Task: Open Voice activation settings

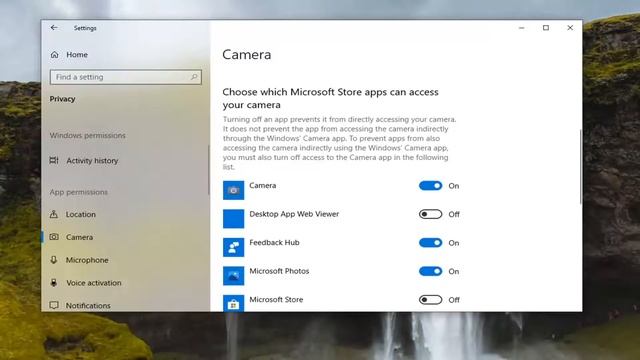Action: [x=93, y=283]
